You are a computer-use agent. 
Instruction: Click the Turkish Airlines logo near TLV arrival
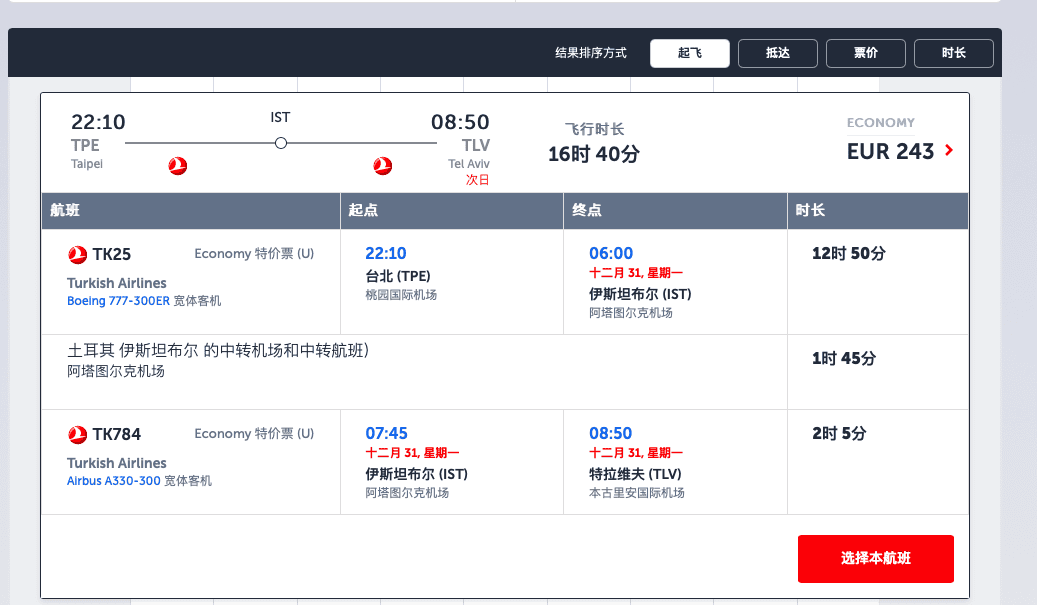pos(382,165)
